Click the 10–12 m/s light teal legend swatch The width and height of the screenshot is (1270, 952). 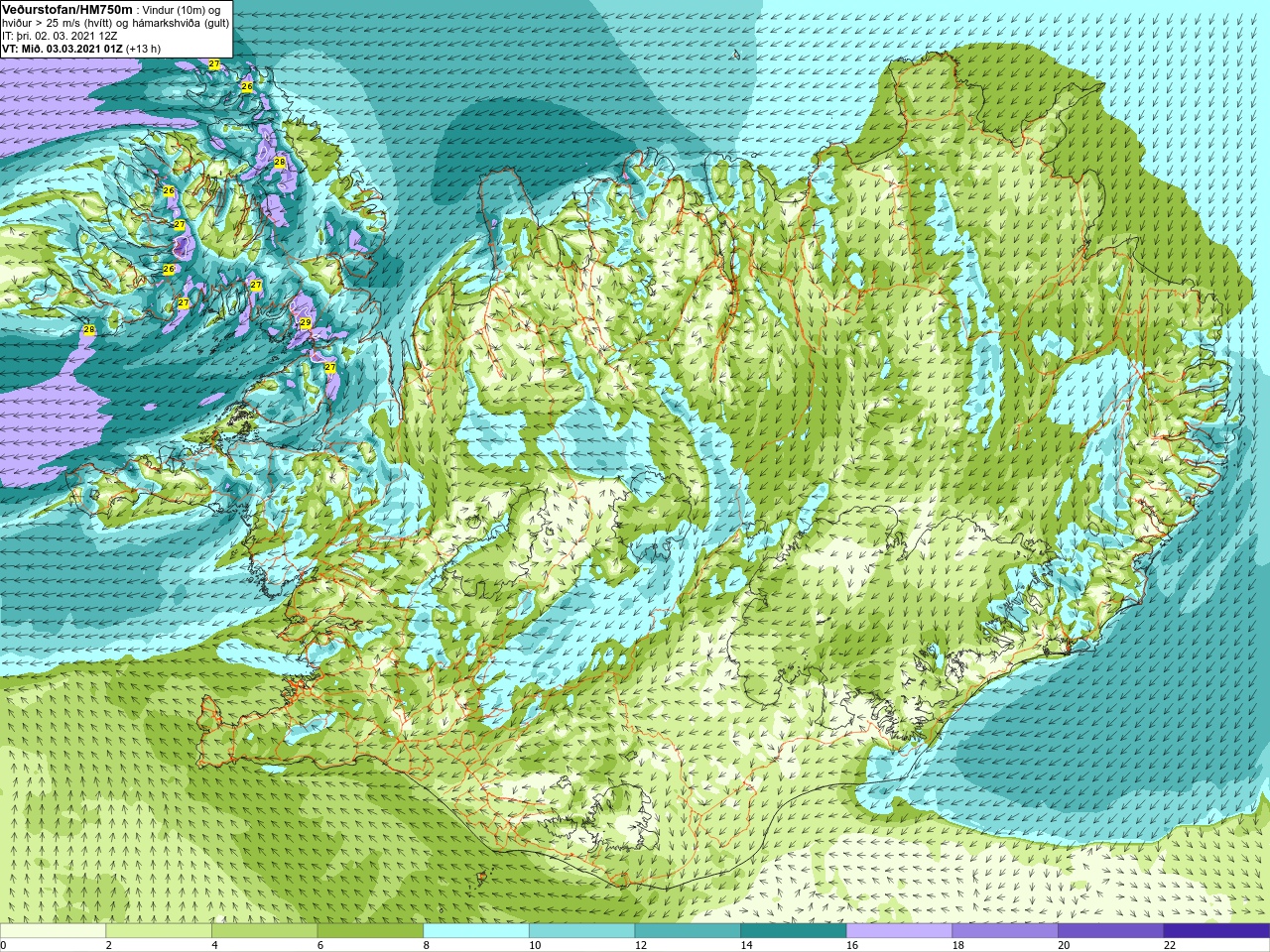pos(581,931)
